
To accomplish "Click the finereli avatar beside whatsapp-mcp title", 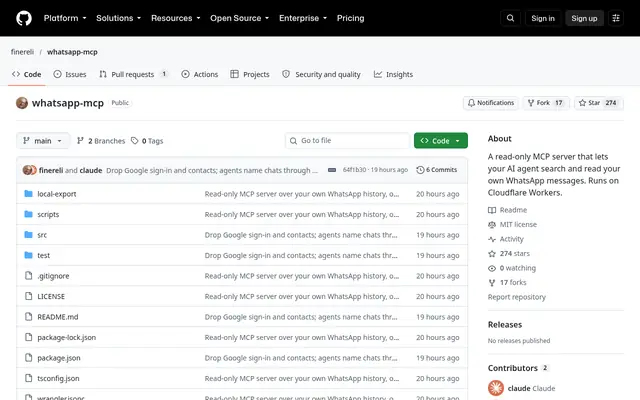I will [x=22, y=103].
